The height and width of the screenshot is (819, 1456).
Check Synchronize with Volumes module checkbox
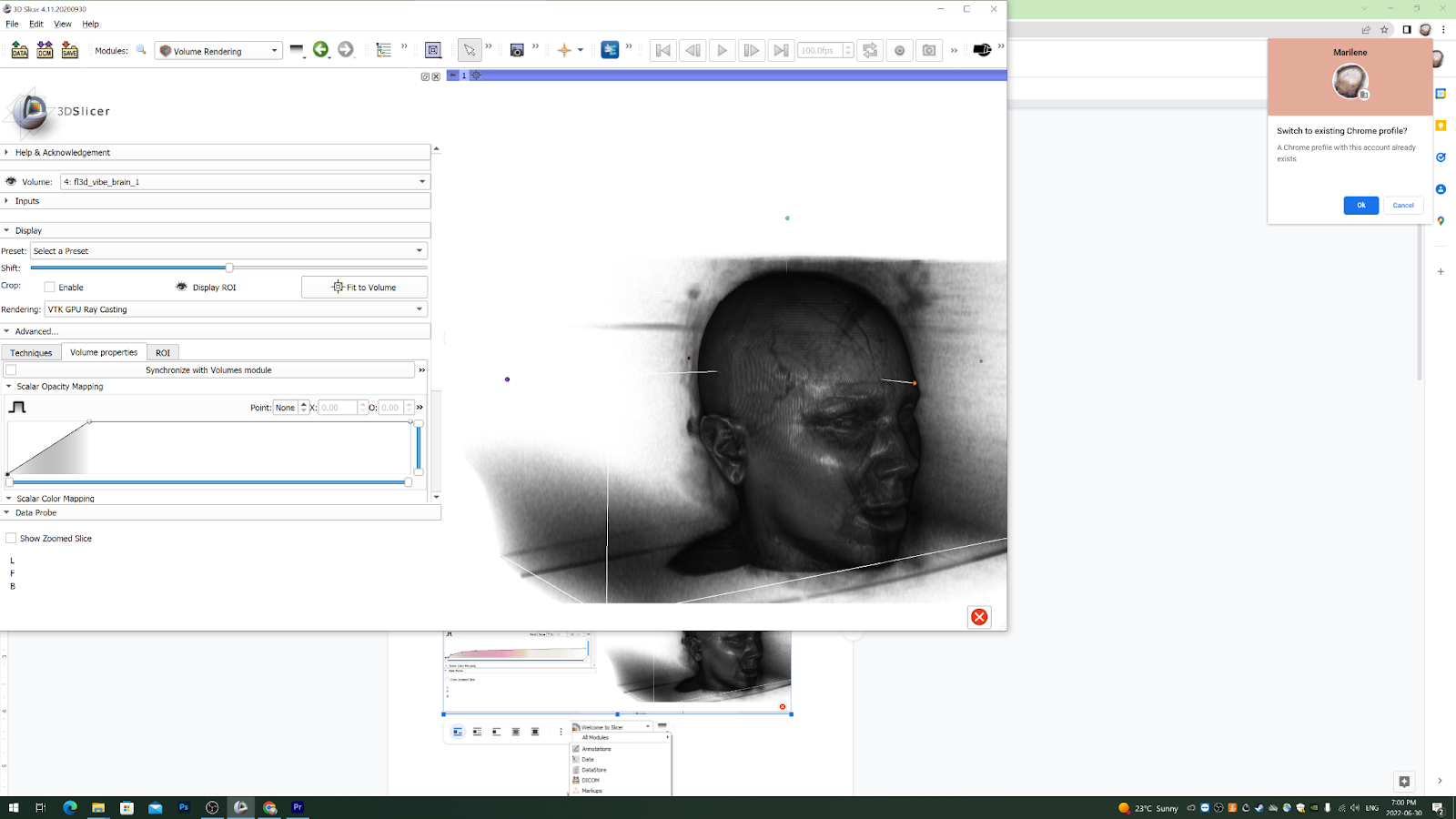pyautogui.click(x=11, y=369)
